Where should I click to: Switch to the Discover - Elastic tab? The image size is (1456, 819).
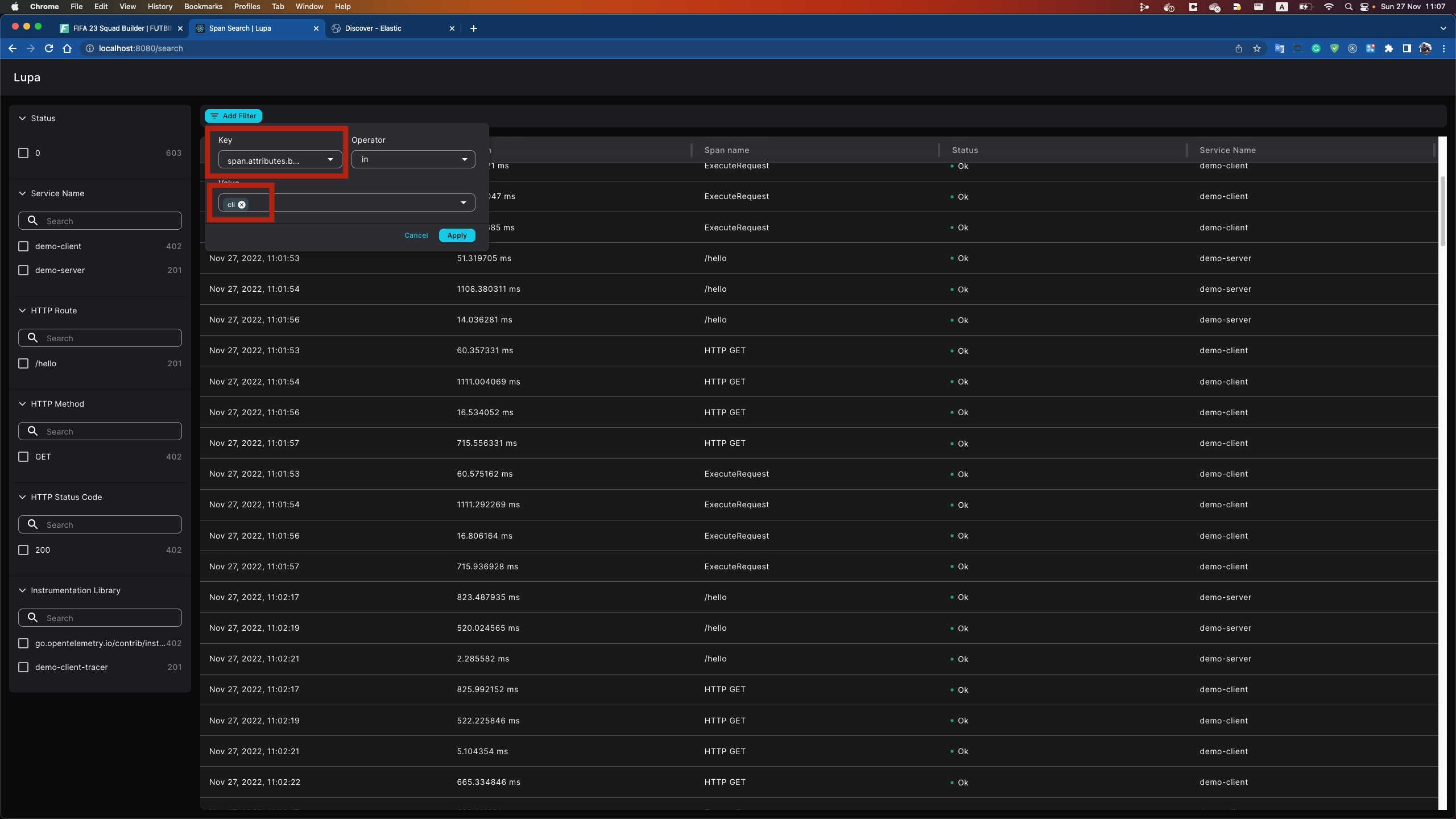coord(375,28)
